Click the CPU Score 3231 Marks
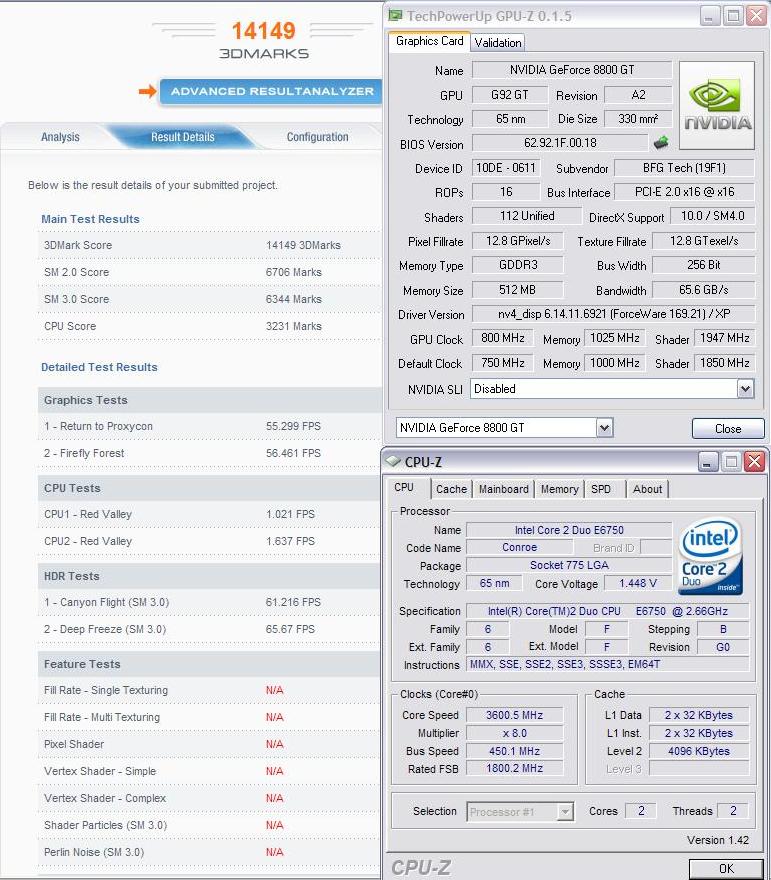This screenshot has width=771, height=880. (293, 326)
